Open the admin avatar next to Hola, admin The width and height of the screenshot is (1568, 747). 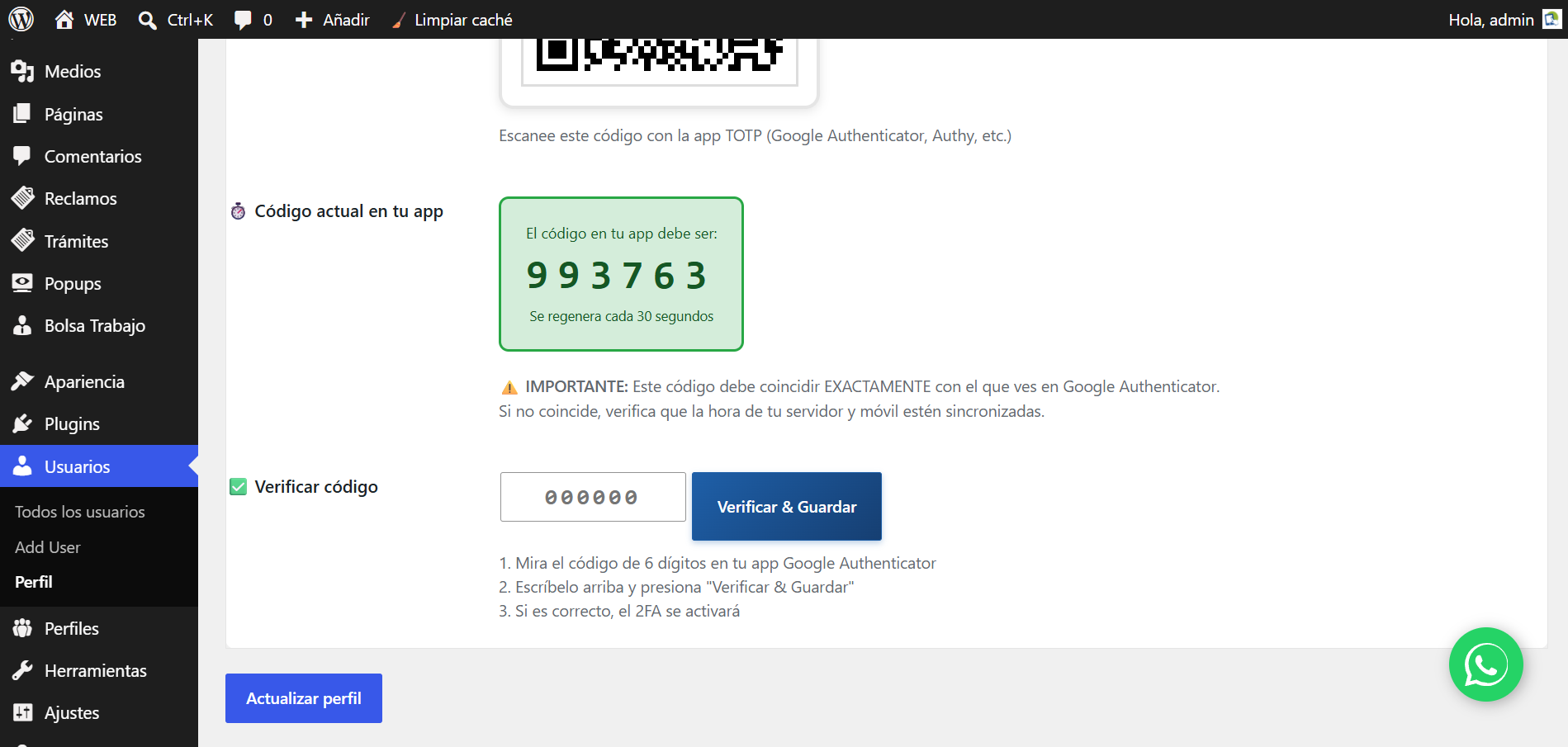(x=1551, y=19)
